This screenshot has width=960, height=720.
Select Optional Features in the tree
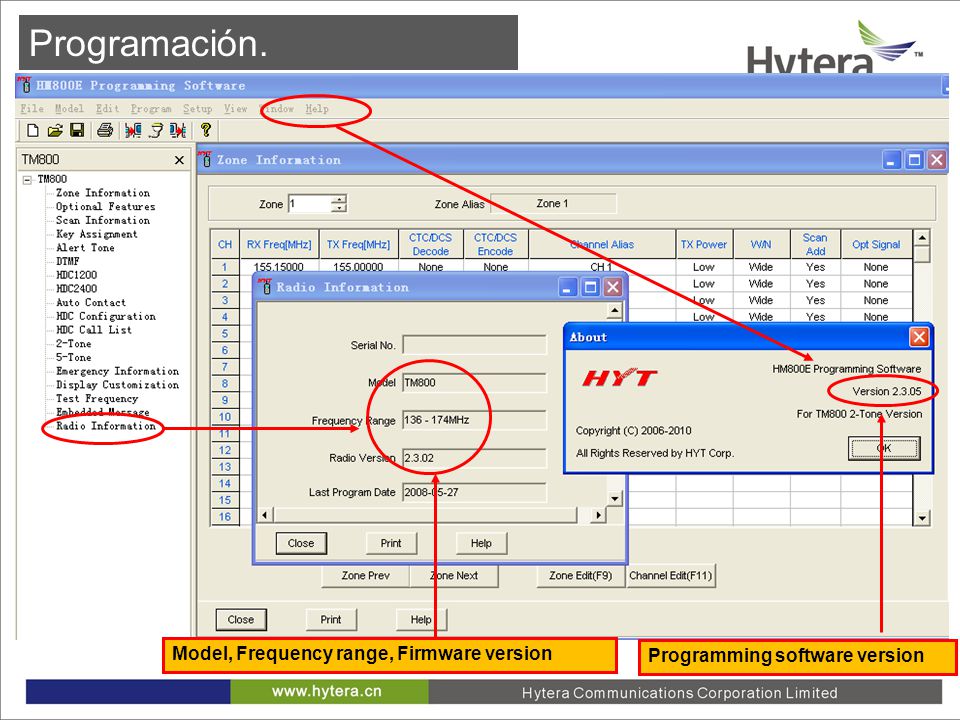105,207
